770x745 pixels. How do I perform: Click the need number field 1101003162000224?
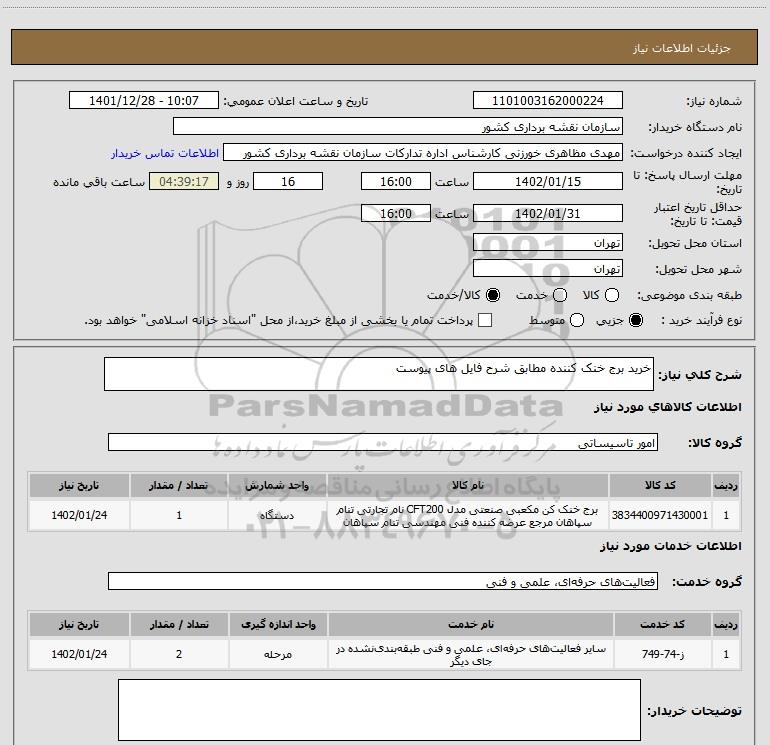pos(548,100)
